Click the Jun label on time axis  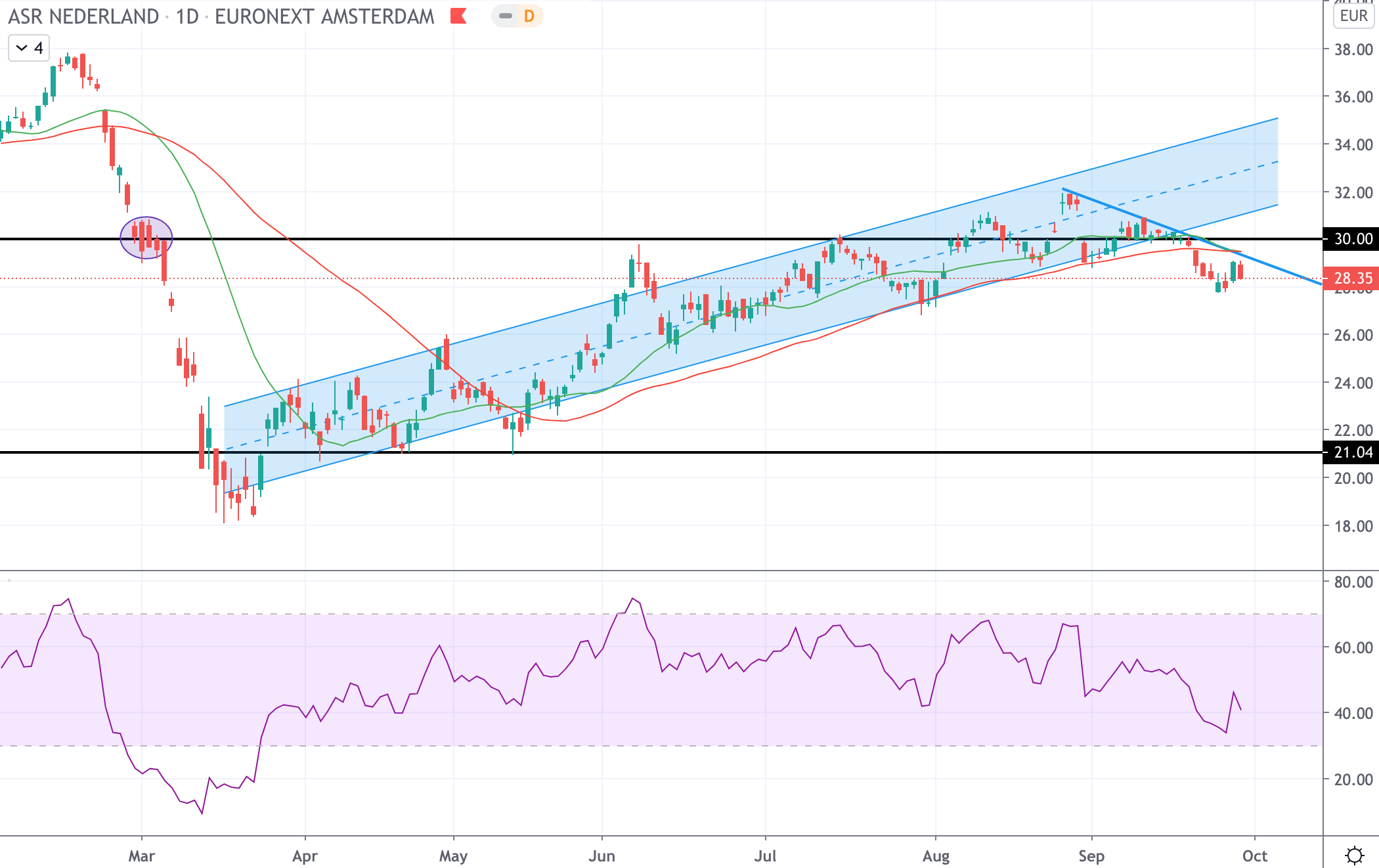click(x=602, y=856)
